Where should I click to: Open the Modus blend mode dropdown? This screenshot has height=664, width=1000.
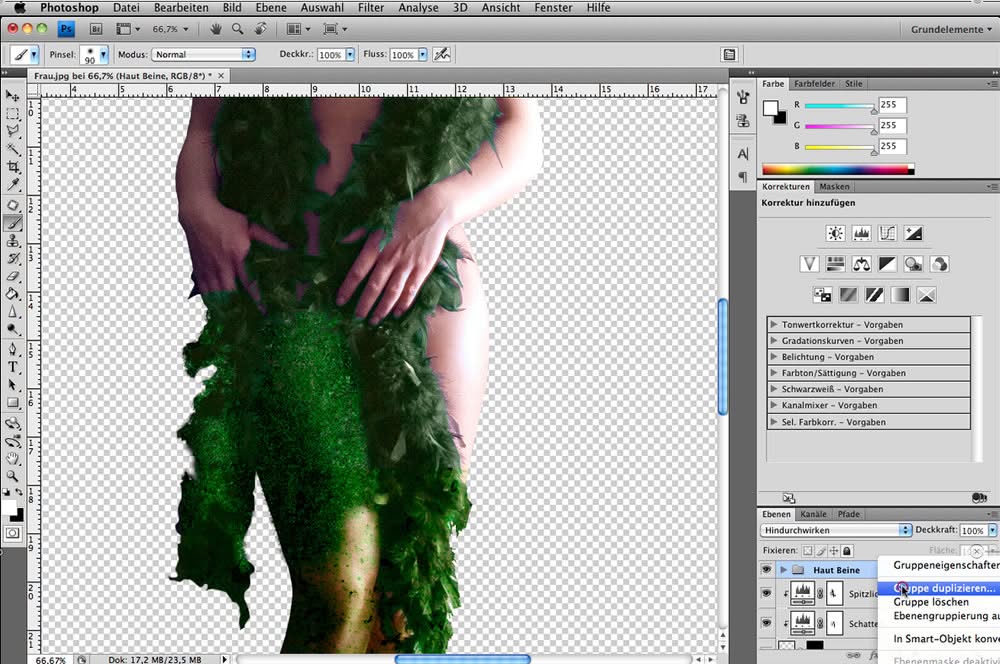click(203, 55)
